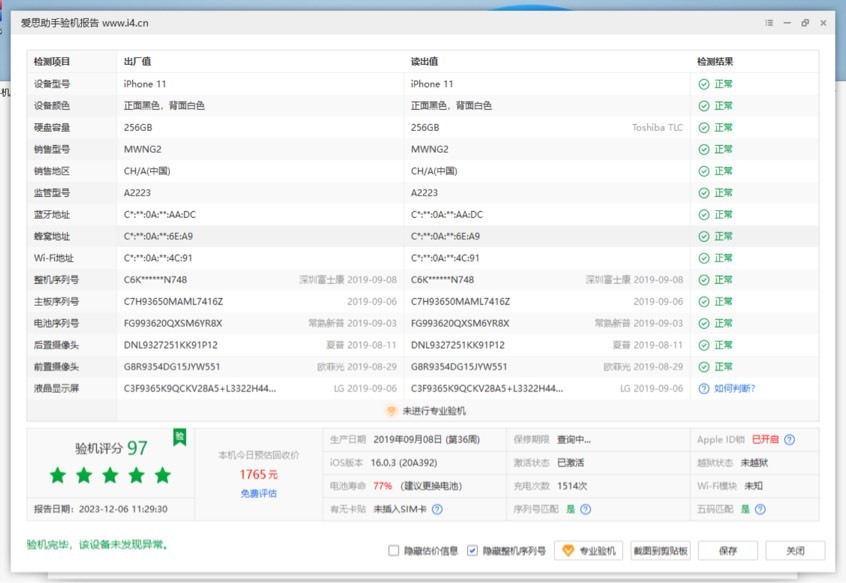Click the orange heart icon beside 未进行专业验机
The image size is (846, 583).
(391, 411)
